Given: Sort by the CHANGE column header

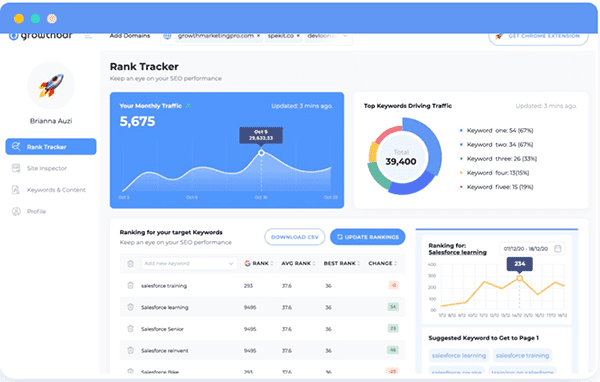Looking at the screenshot, I should click(x=383, y=263).
